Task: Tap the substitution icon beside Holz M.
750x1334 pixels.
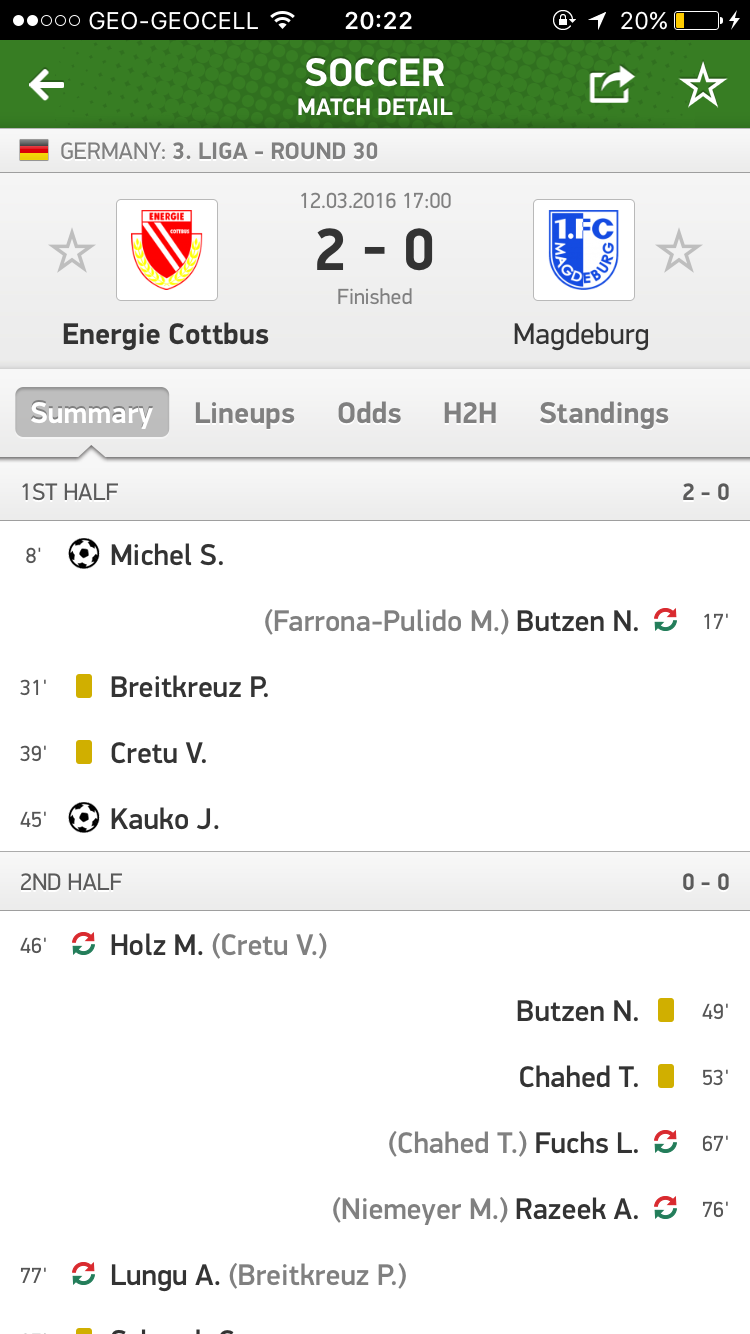Action: [84, 944]
